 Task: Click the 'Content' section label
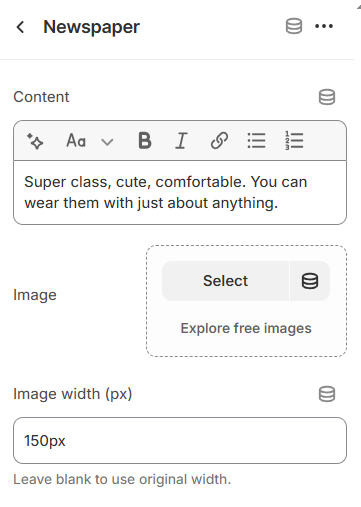(x=41, y=97)
